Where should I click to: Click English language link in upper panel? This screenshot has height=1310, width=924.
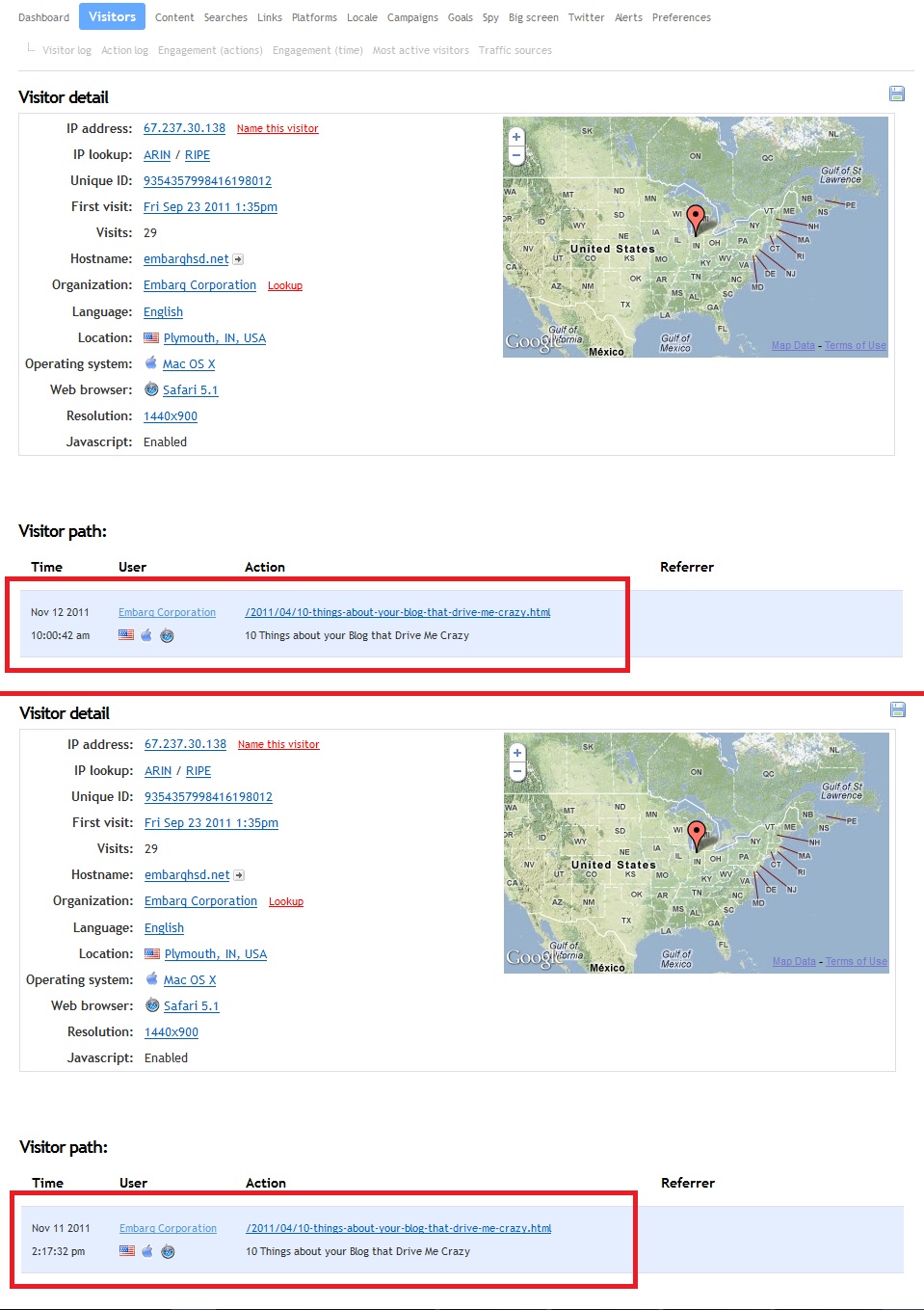[x=163, y=312]
